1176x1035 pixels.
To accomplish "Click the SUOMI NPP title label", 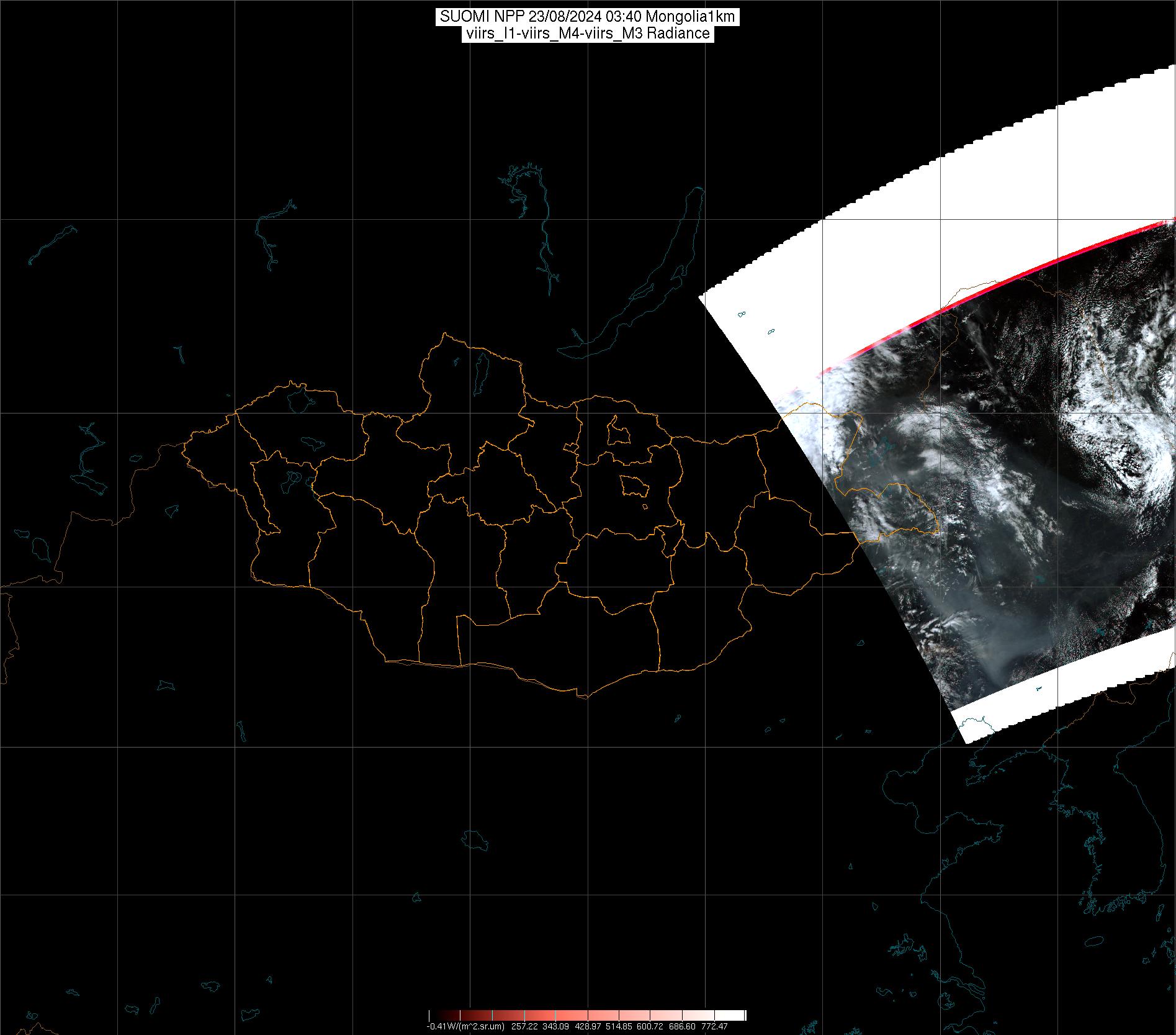I will coord(587,17).
